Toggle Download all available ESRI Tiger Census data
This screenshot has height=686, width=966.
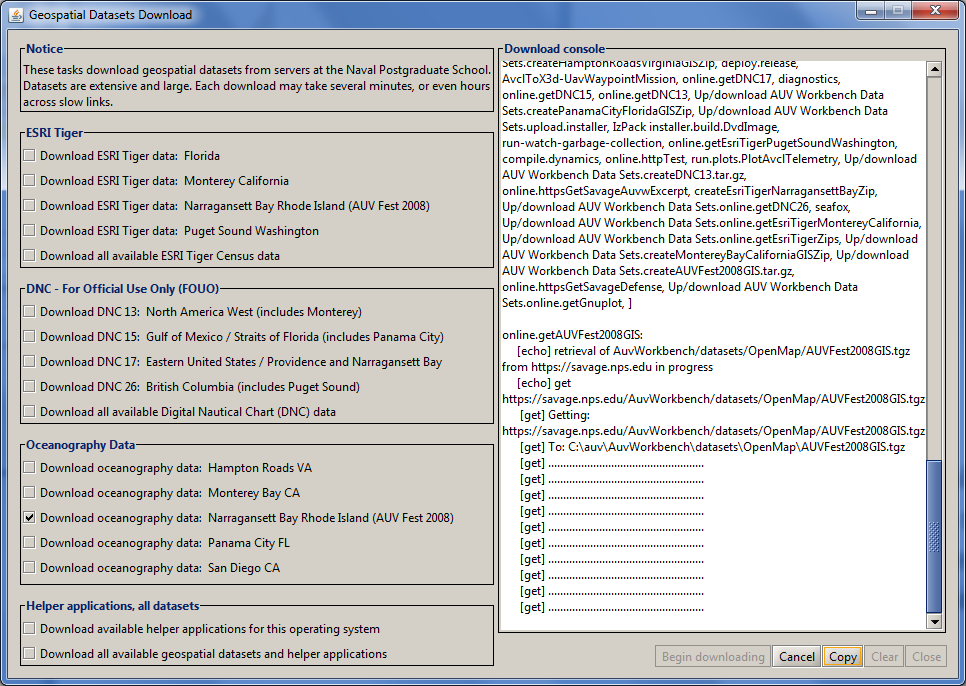[30, 256]
